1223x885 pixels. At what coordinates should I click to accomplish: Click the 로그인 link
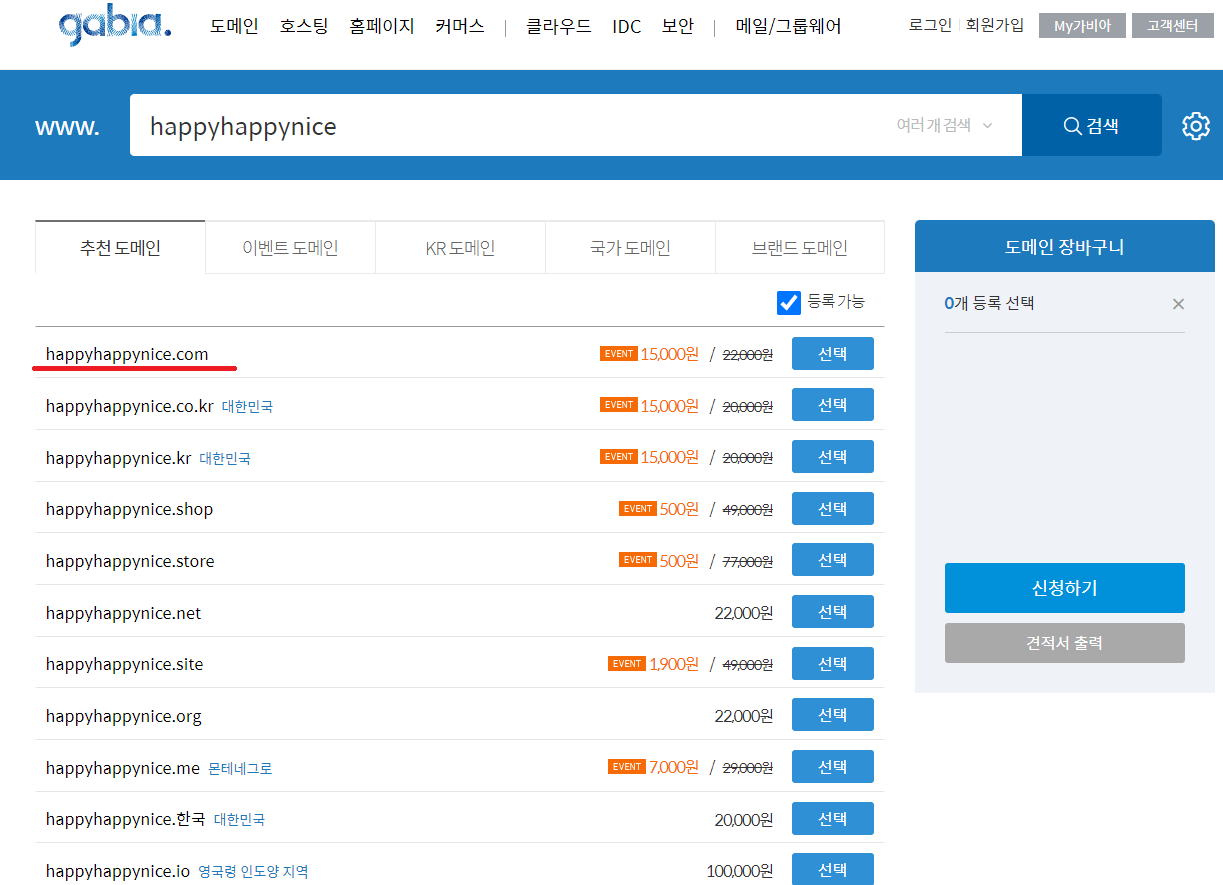(929, 25)
